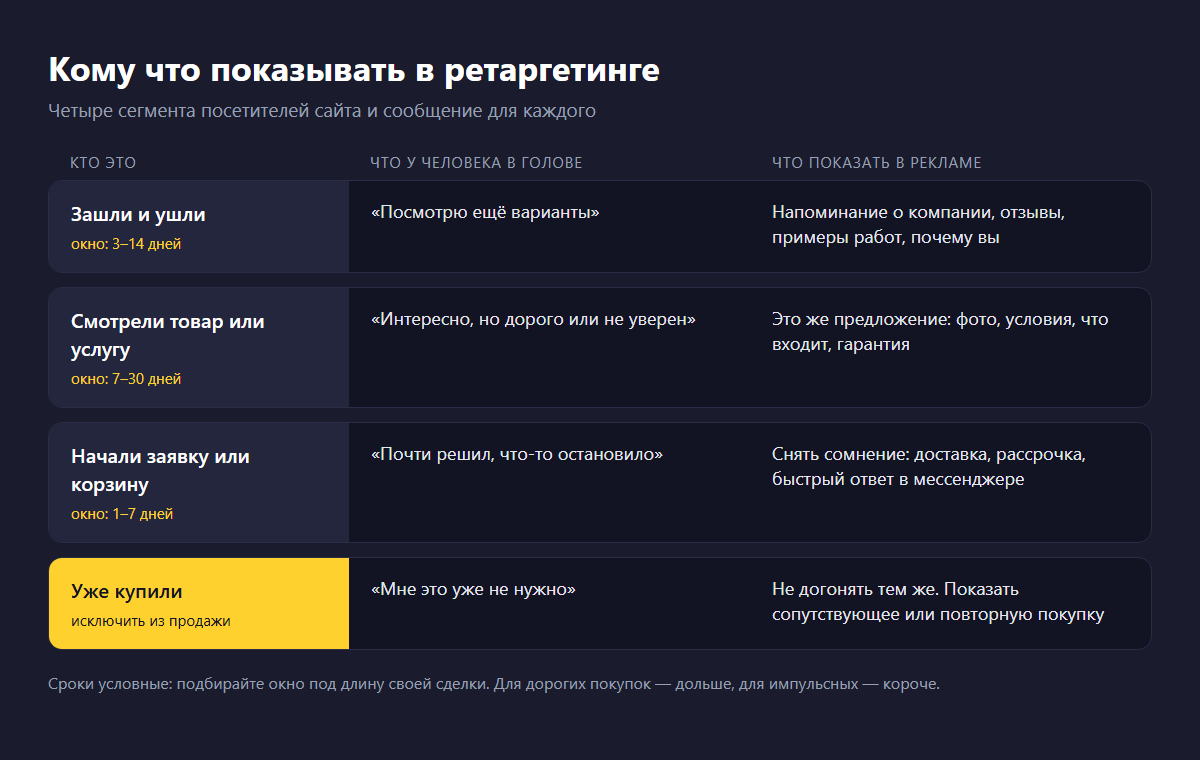Click the column header «КТО ЭТО»

(x=103, y=162)
